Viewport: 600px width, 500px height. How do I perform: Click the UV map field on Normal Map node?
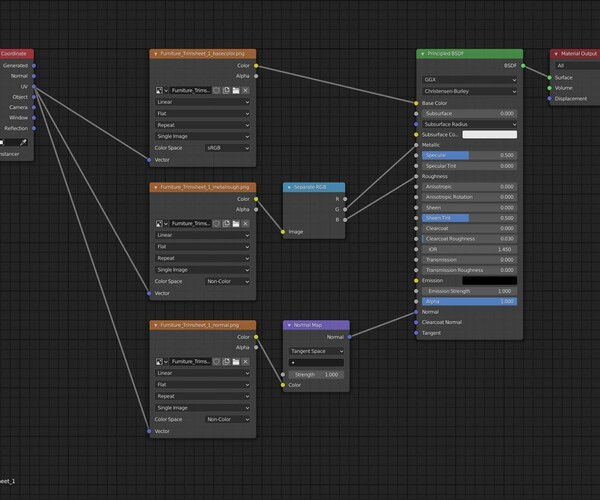click(316, 363)
